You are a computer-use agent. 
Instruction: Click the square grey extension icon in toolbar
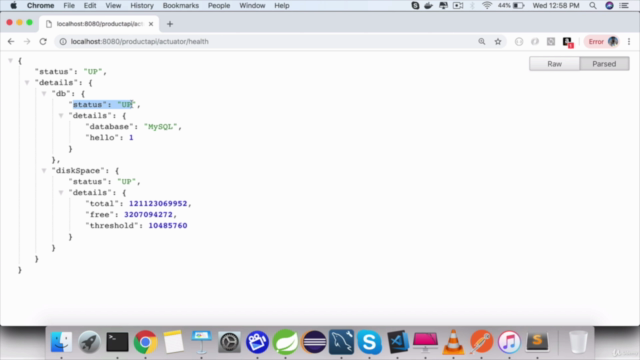tap(551, 42)
